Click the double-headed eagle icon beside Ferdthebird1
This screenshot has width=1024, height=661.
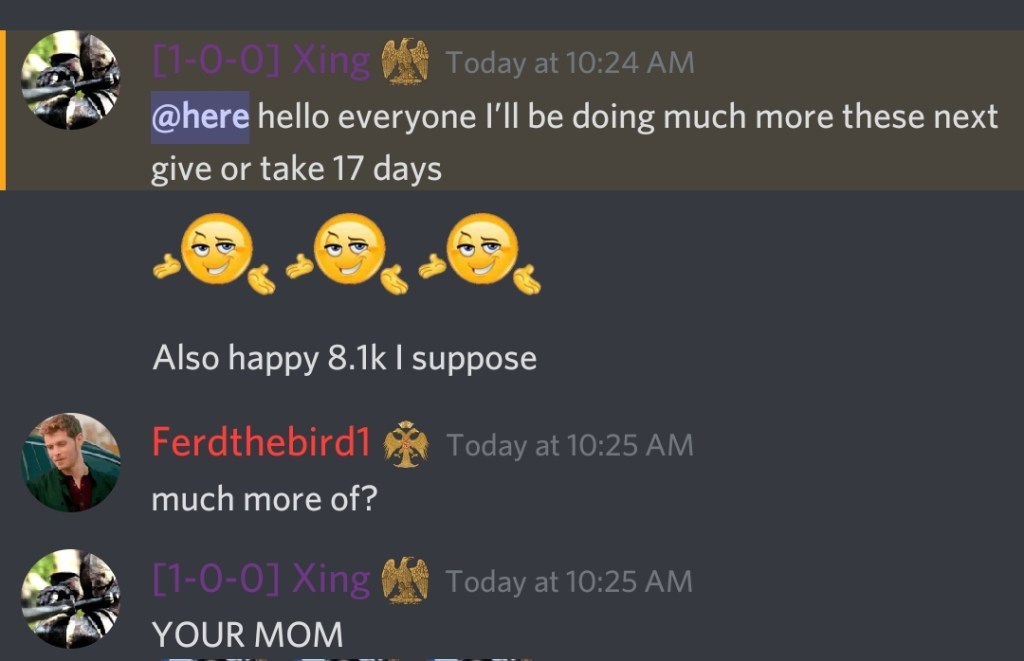[406, 444]
